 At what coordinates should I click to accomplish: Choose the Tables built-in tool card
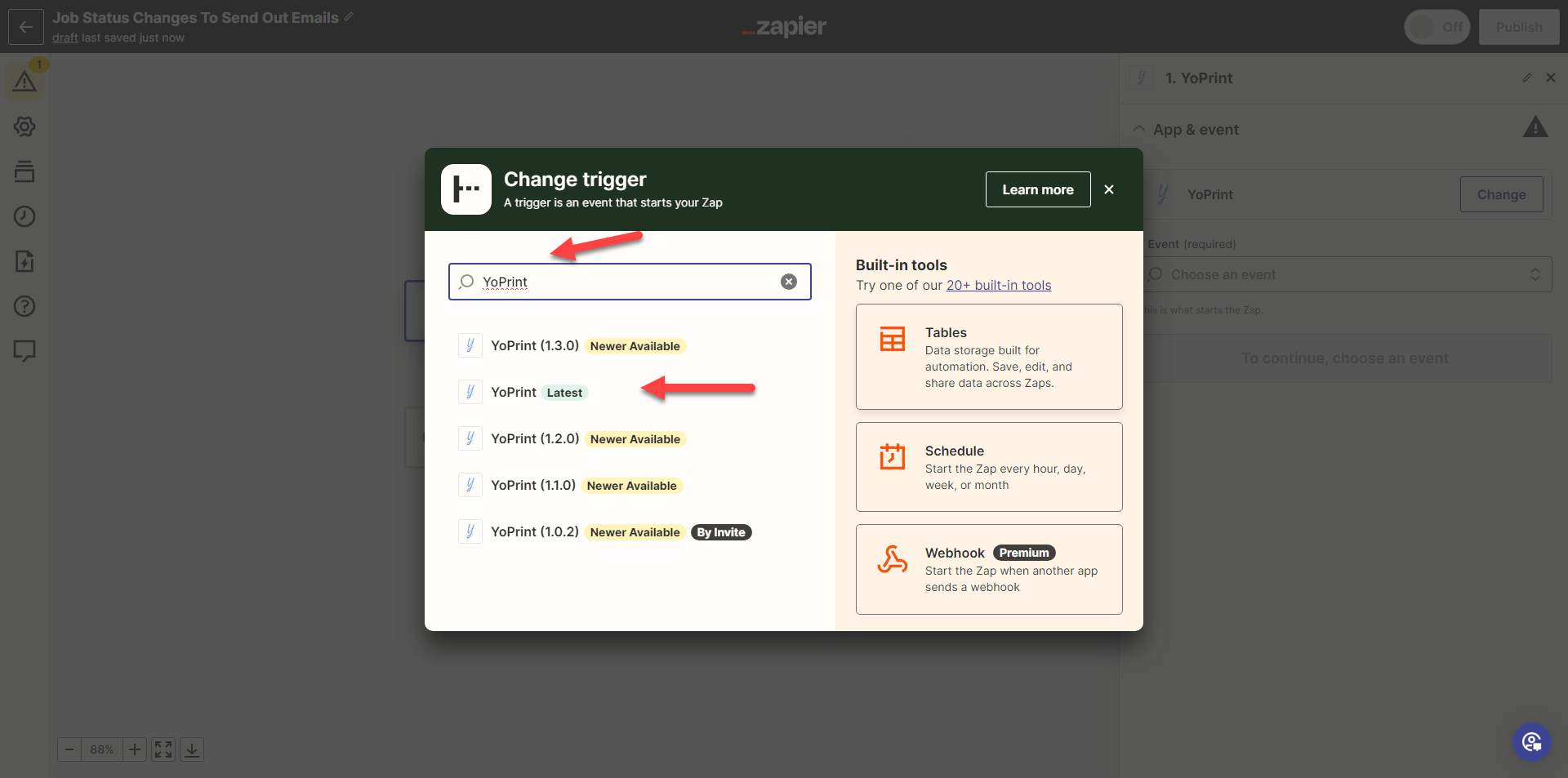pos(989,357)
